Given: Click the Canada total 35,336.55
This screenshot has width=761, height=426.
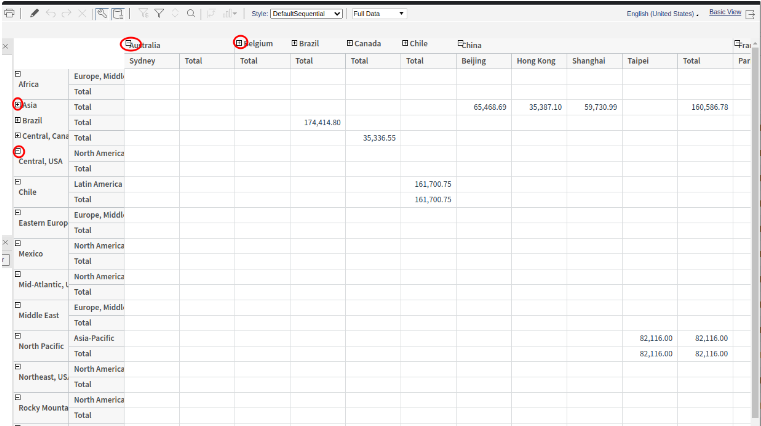Looking at the screenshot, I should [x=379, y=138].
